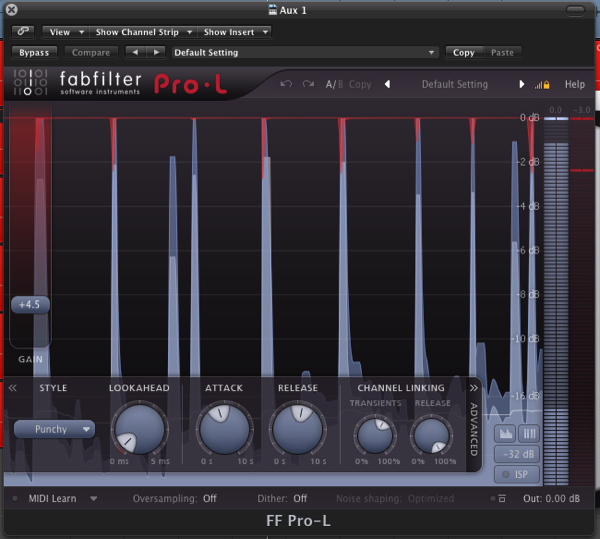The width and height of the screenshot is (600, 539).
Task: Click the undo arrow icon
Action: point(287,84)
